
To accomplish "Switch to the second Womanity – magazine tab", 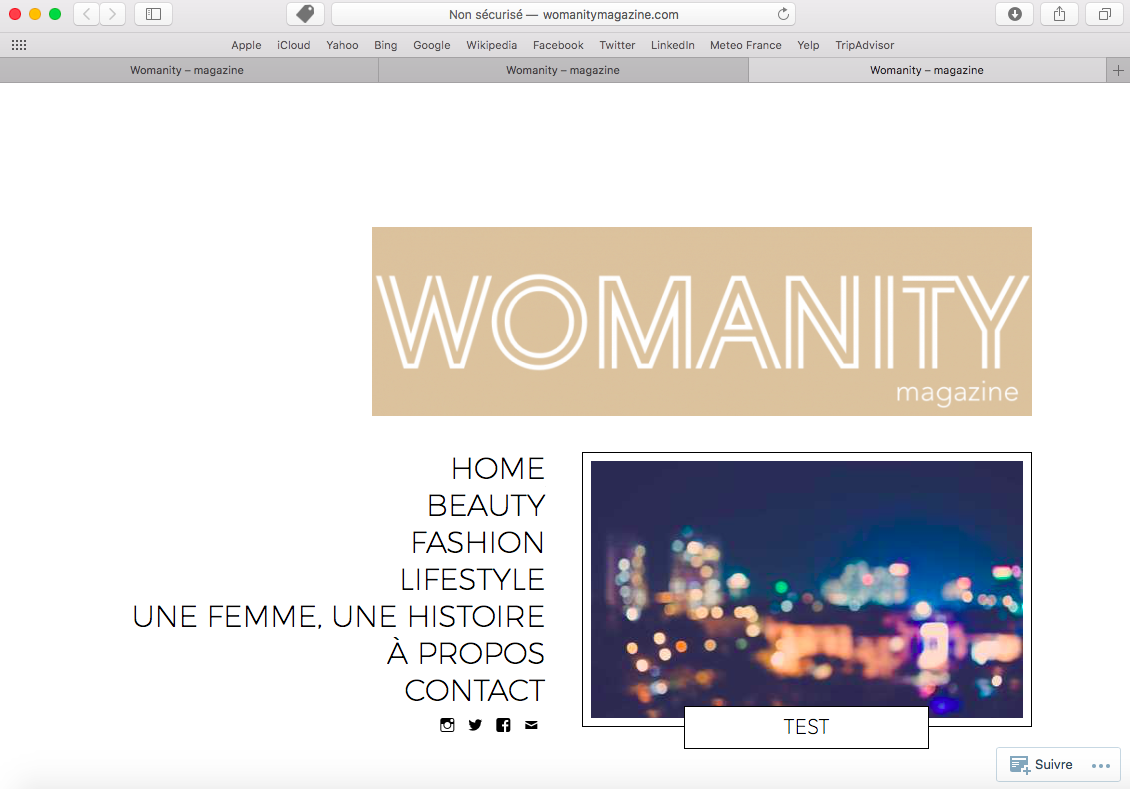I will (x=562, y=70).
